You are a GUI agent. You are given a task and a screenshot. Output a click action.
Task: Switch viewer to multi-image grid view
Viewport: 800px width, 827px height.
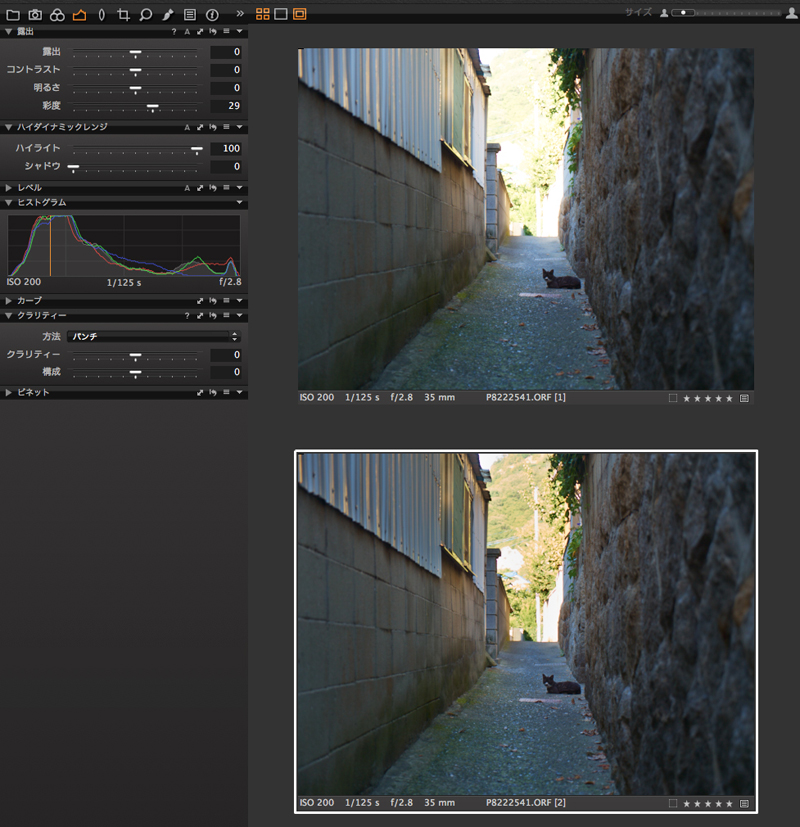(x=263, y=14)
